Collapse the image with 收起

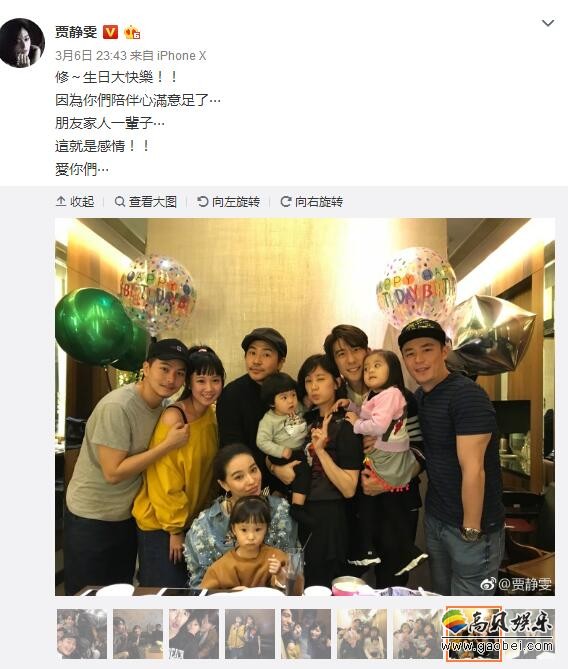(75, 201)
